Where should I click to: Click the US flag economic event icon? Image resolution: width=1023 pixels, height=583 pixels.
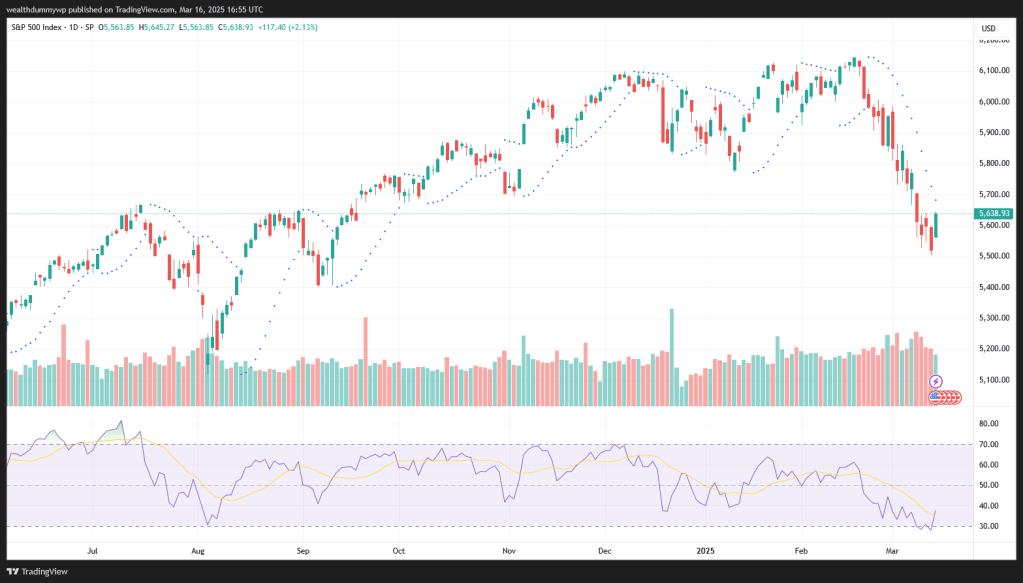tap(935, 397)
